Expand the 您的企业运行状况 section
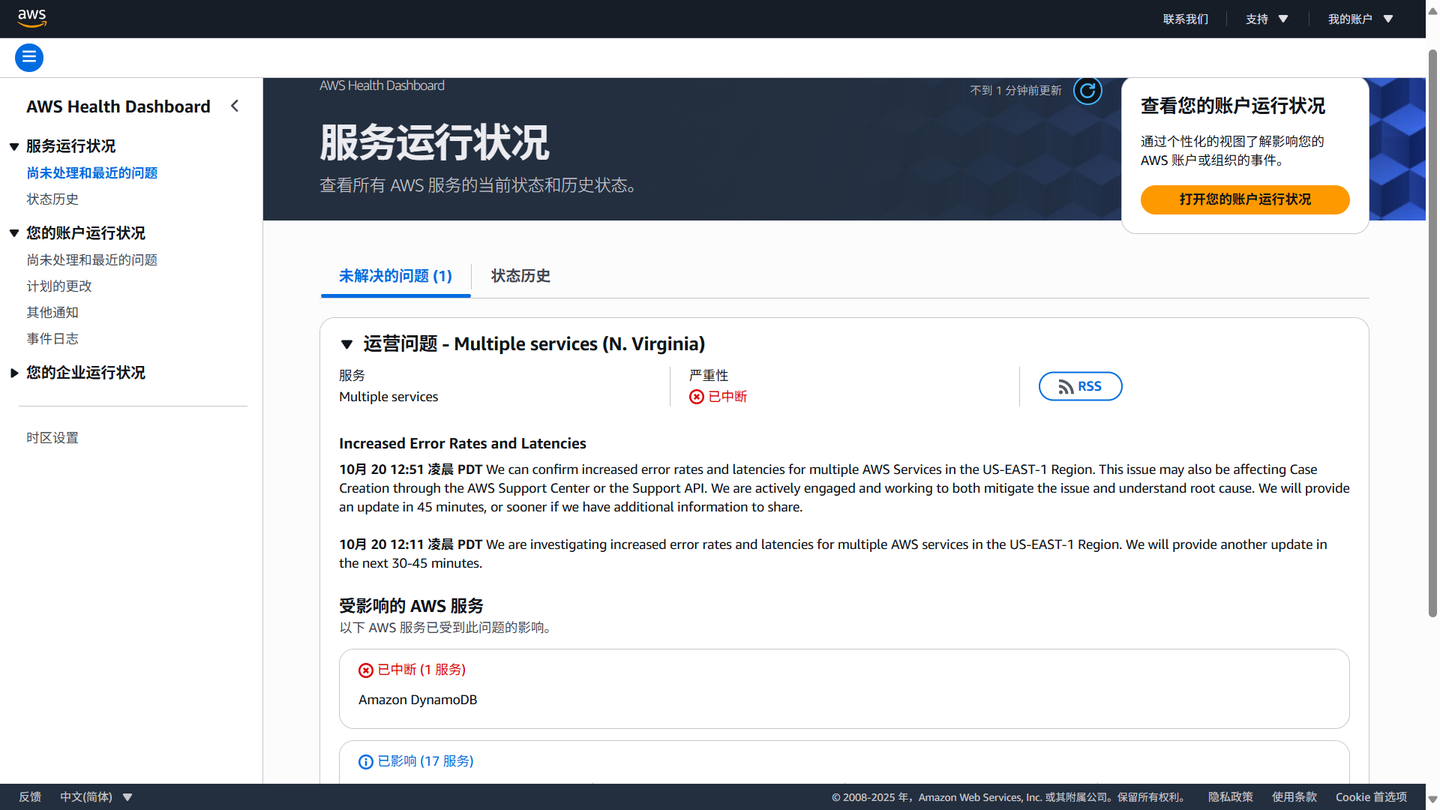The image size is (1440, 810). tap(14, 372)
